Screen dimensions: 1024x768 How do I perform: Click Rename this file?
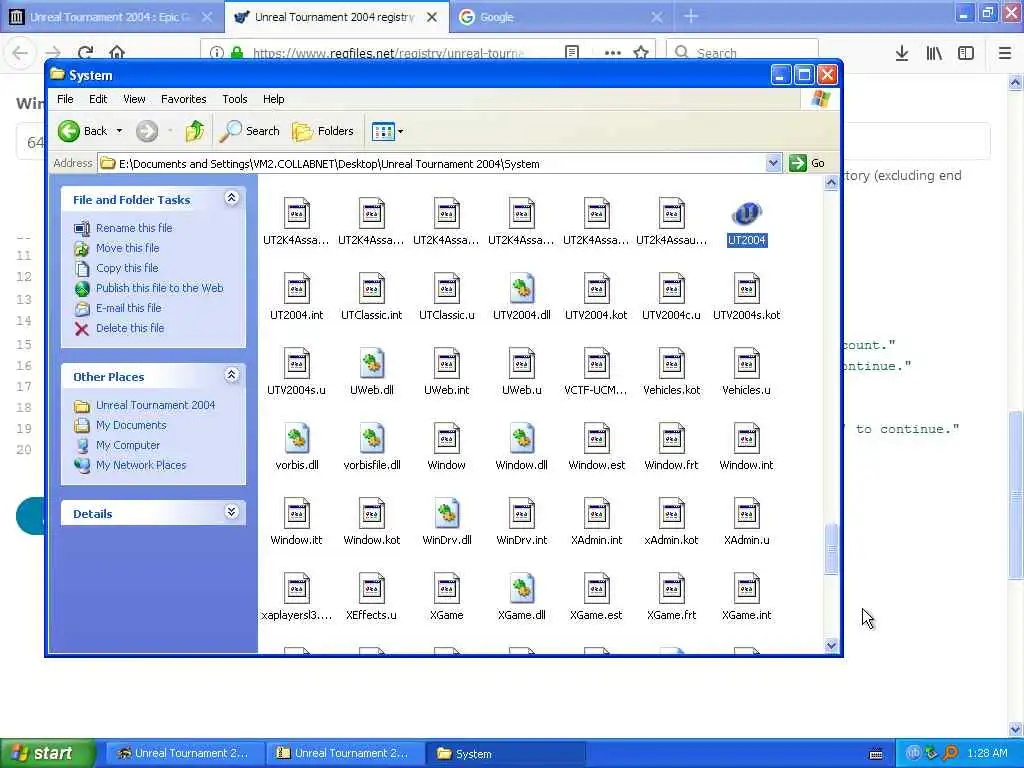point(134,228)
